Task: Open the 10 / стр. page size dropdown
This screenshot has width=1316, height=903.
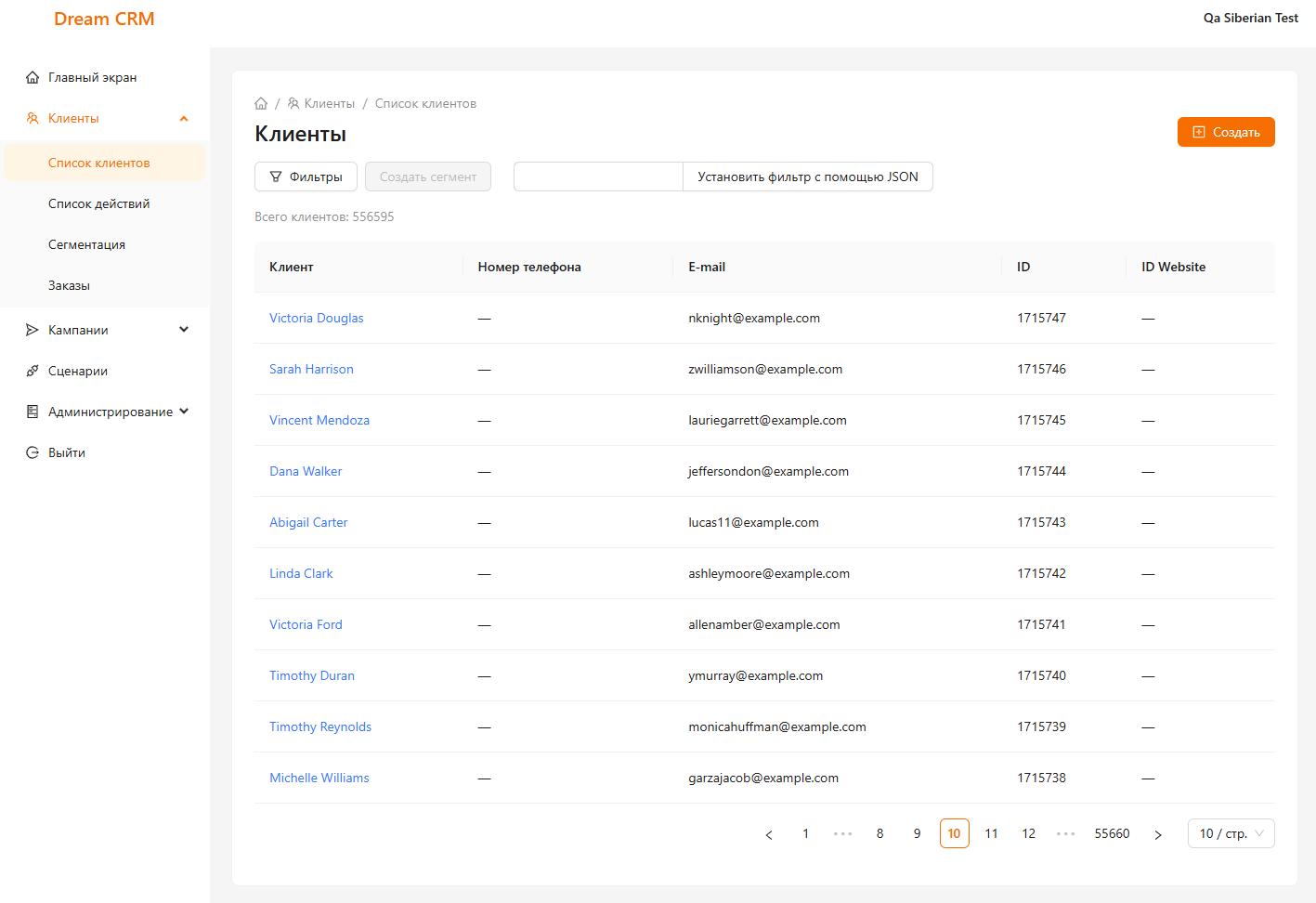Action: 1231,833
